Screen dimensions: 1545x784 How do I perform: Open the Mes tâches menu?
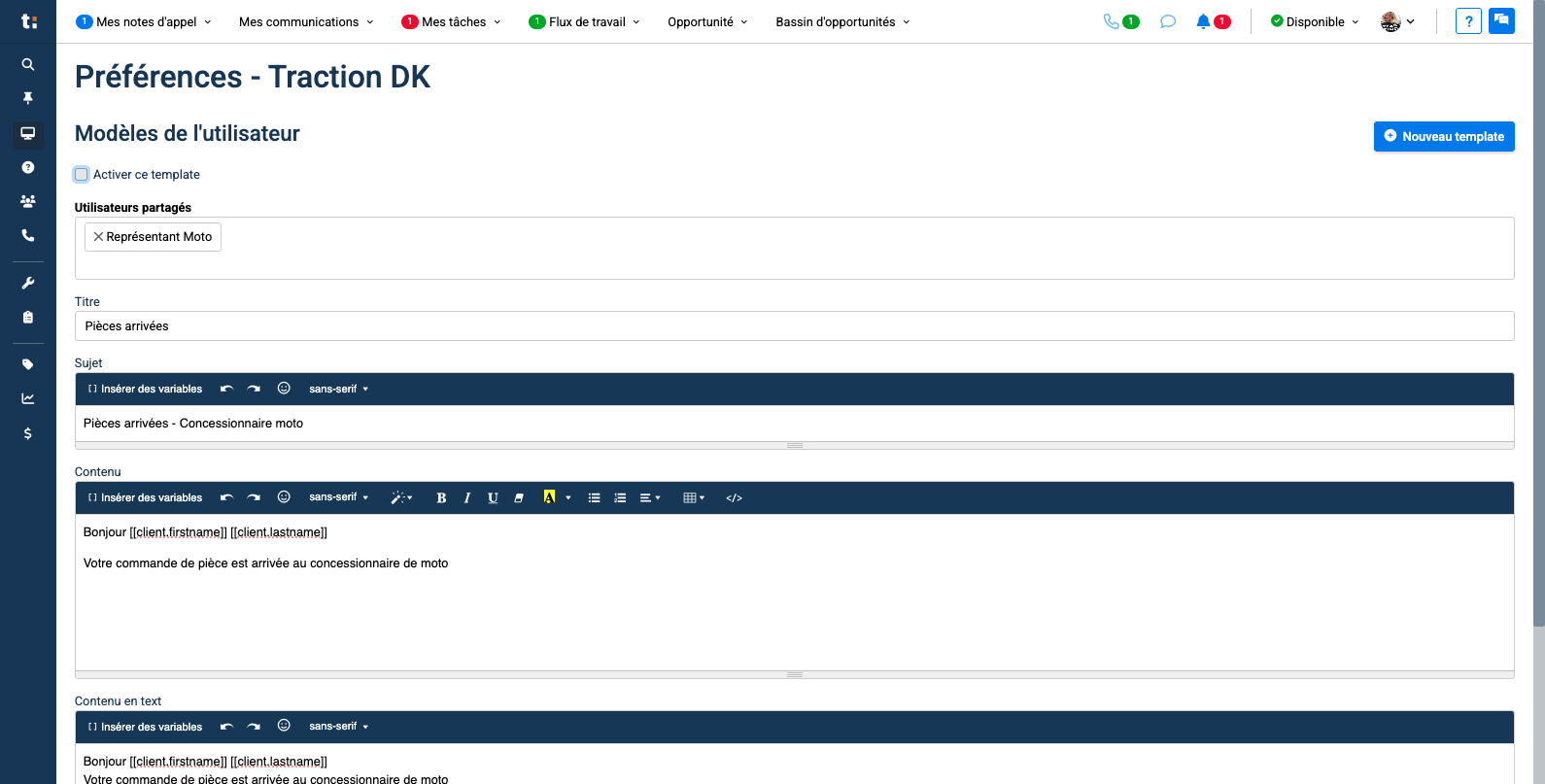point(452,21)
